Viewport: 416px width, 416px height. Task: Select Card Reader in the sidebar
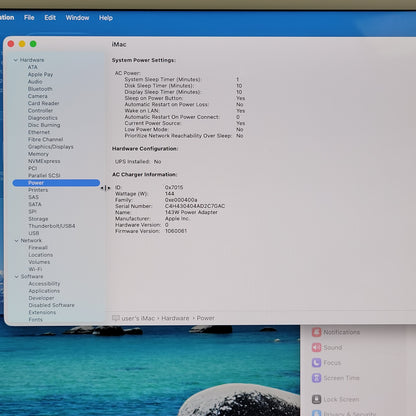[x=44, y=103]
